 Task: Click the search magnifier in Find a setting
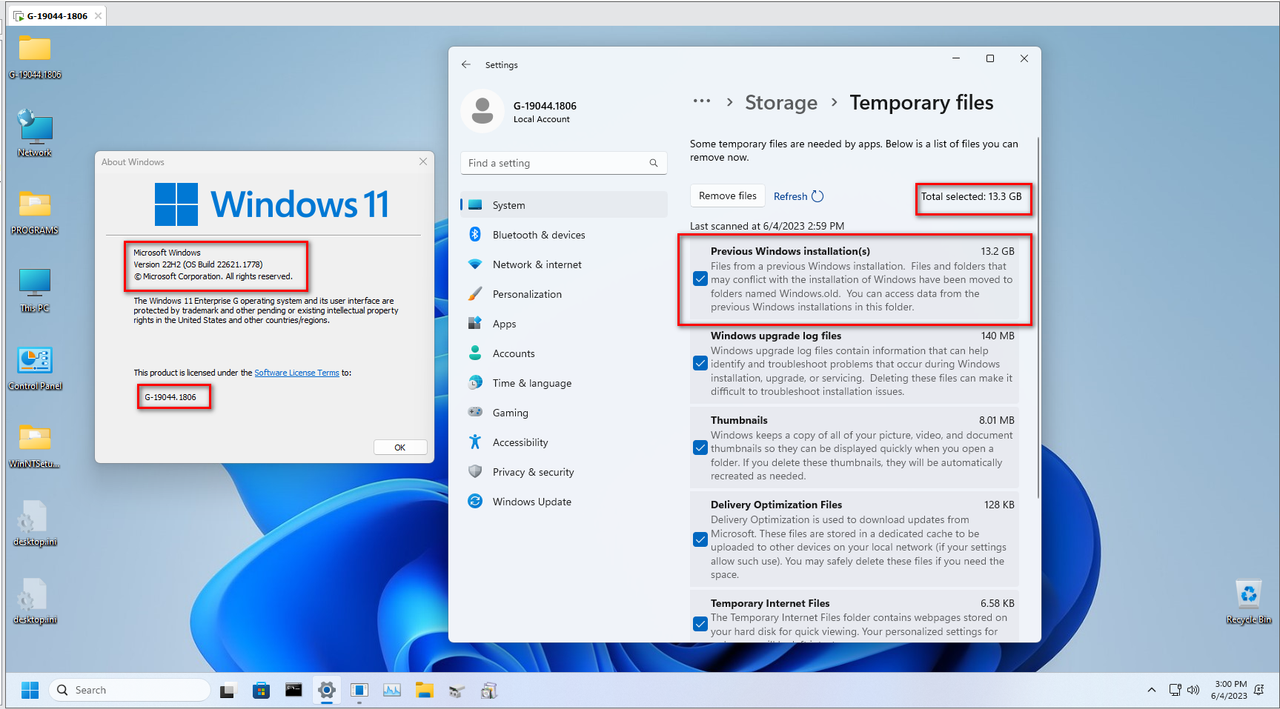pyautogui.click(x=654, y=163)
